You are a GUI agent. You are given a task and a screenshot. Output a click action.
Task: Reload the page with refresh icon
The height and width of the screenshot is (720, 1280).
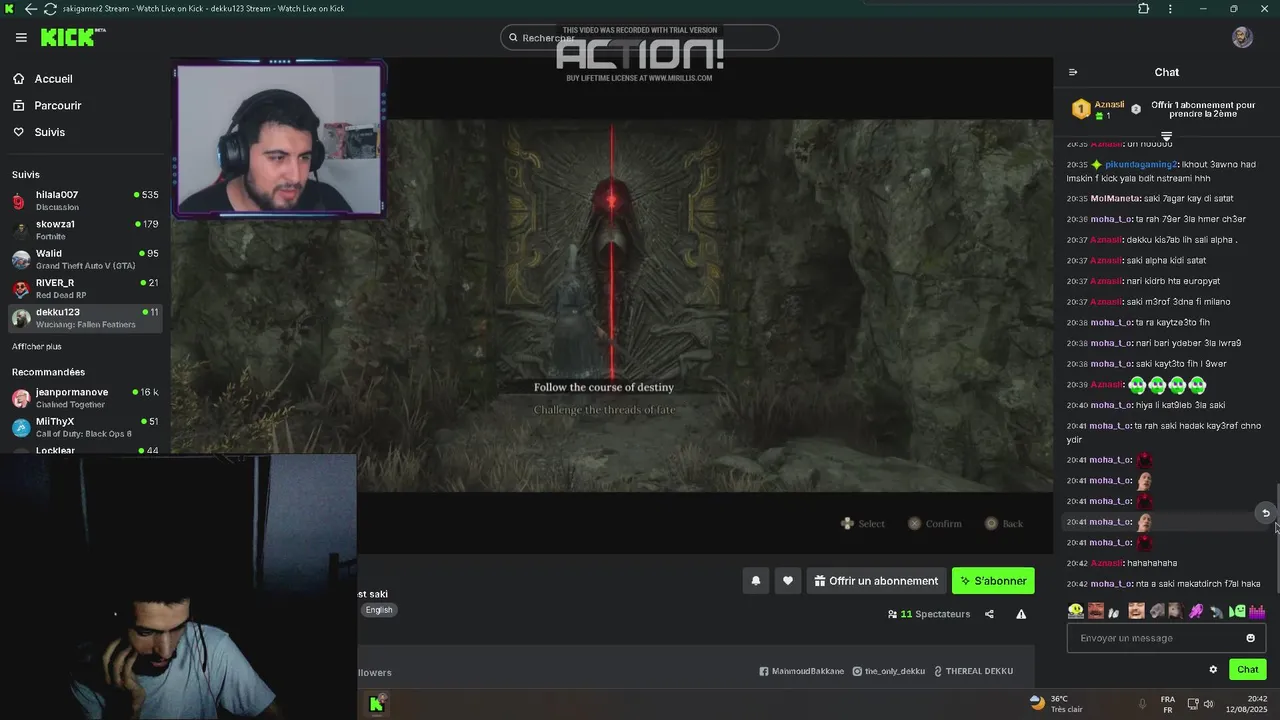click(50, 9)
